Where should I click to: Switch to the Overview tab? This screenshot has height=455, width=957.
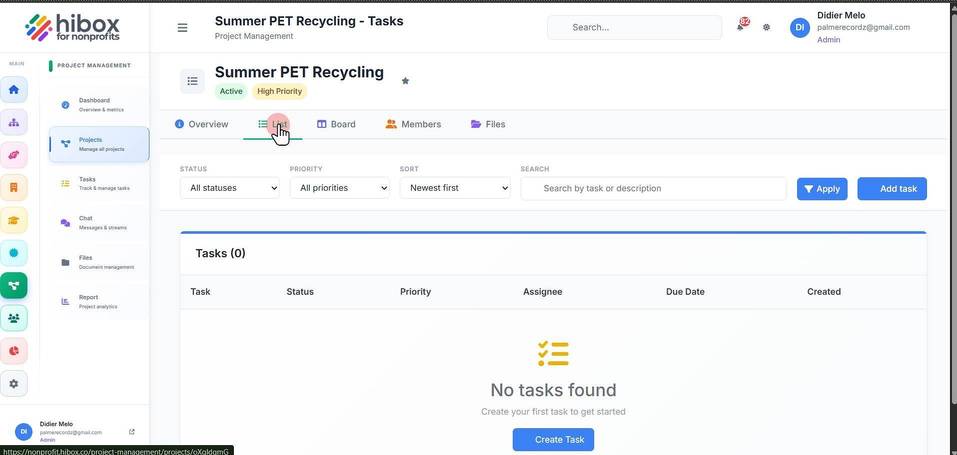point(201,124)
